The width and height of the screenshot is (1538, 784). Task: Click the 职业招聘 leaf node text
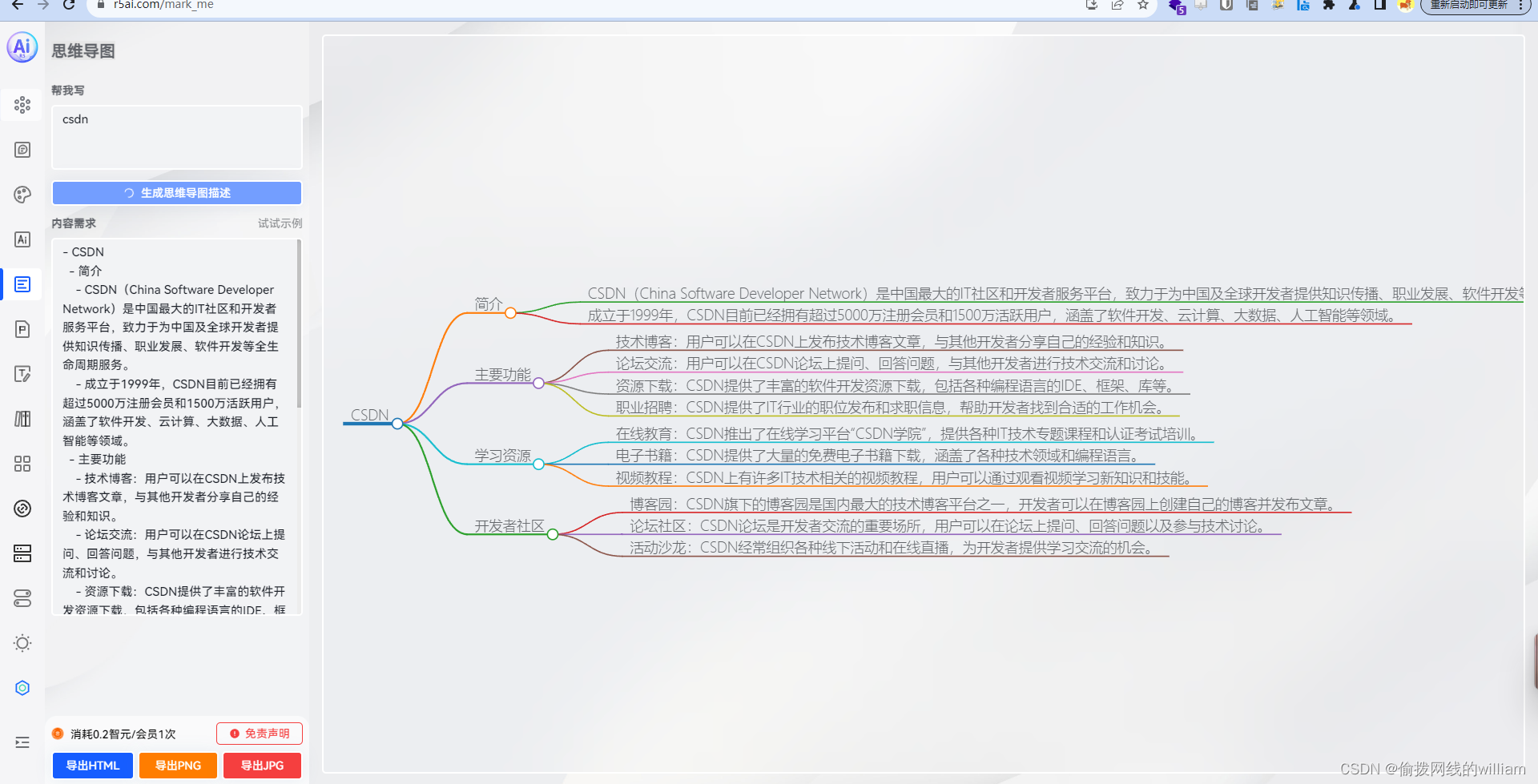(x=891, y=408)
